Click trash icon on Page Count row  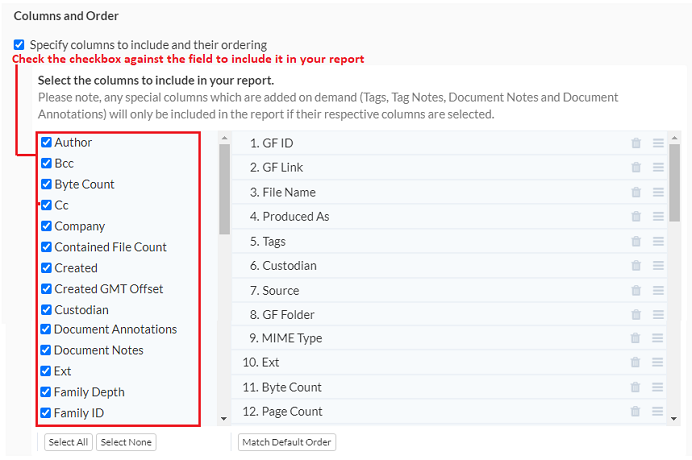click(x=636, y=411)
